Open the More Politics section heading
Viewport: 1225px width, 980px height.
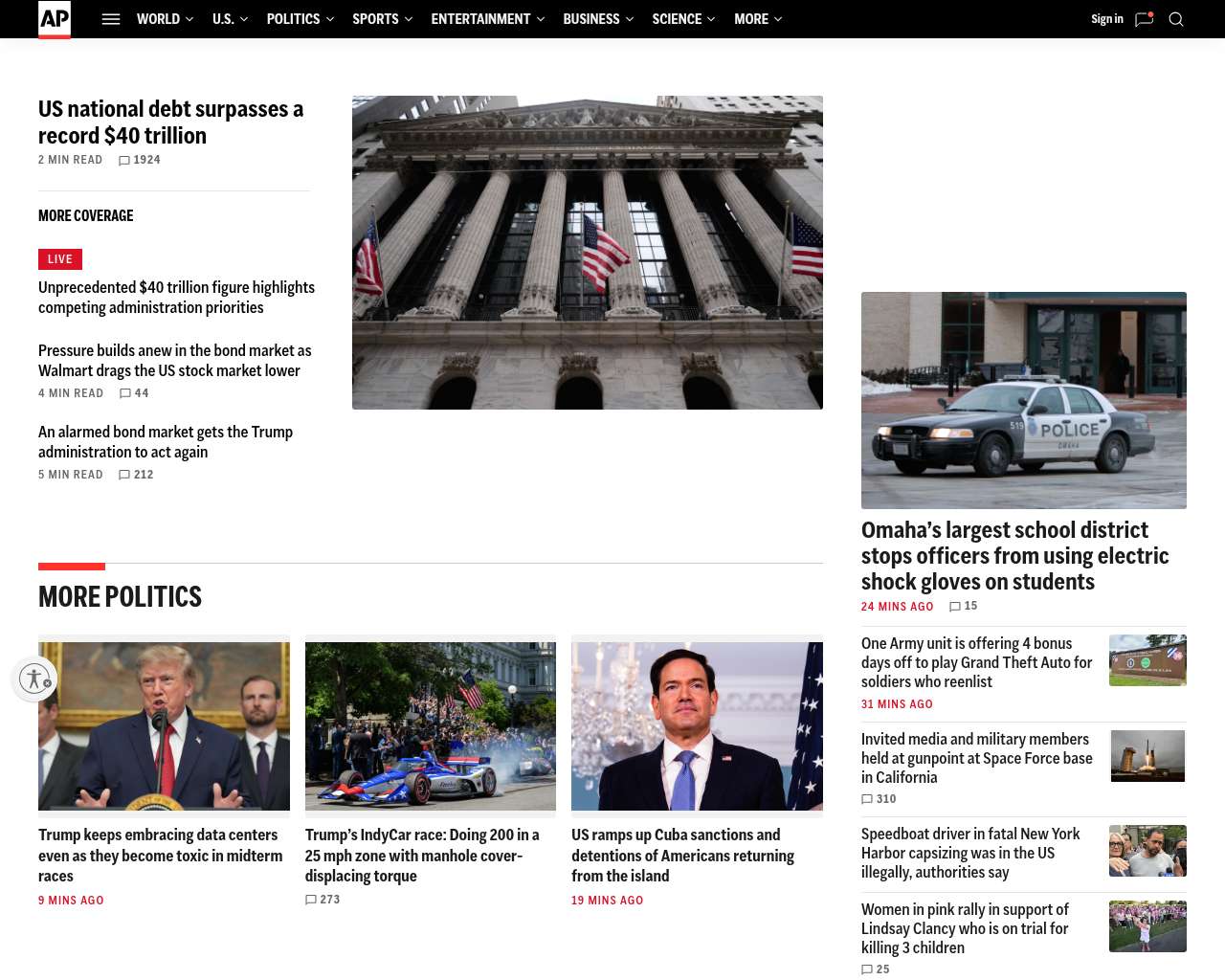click(x=120, y=597)
